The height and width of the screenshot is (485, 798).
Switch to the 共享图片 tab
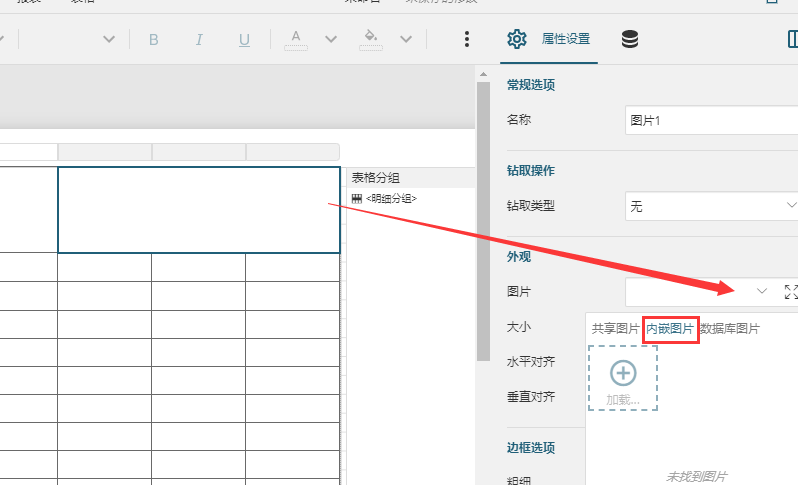point(615,328)
